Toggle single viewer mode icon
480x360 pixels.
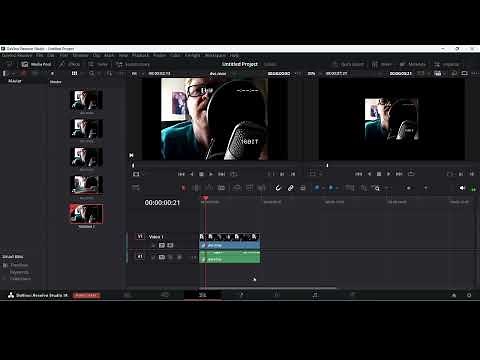coord(464,73)
